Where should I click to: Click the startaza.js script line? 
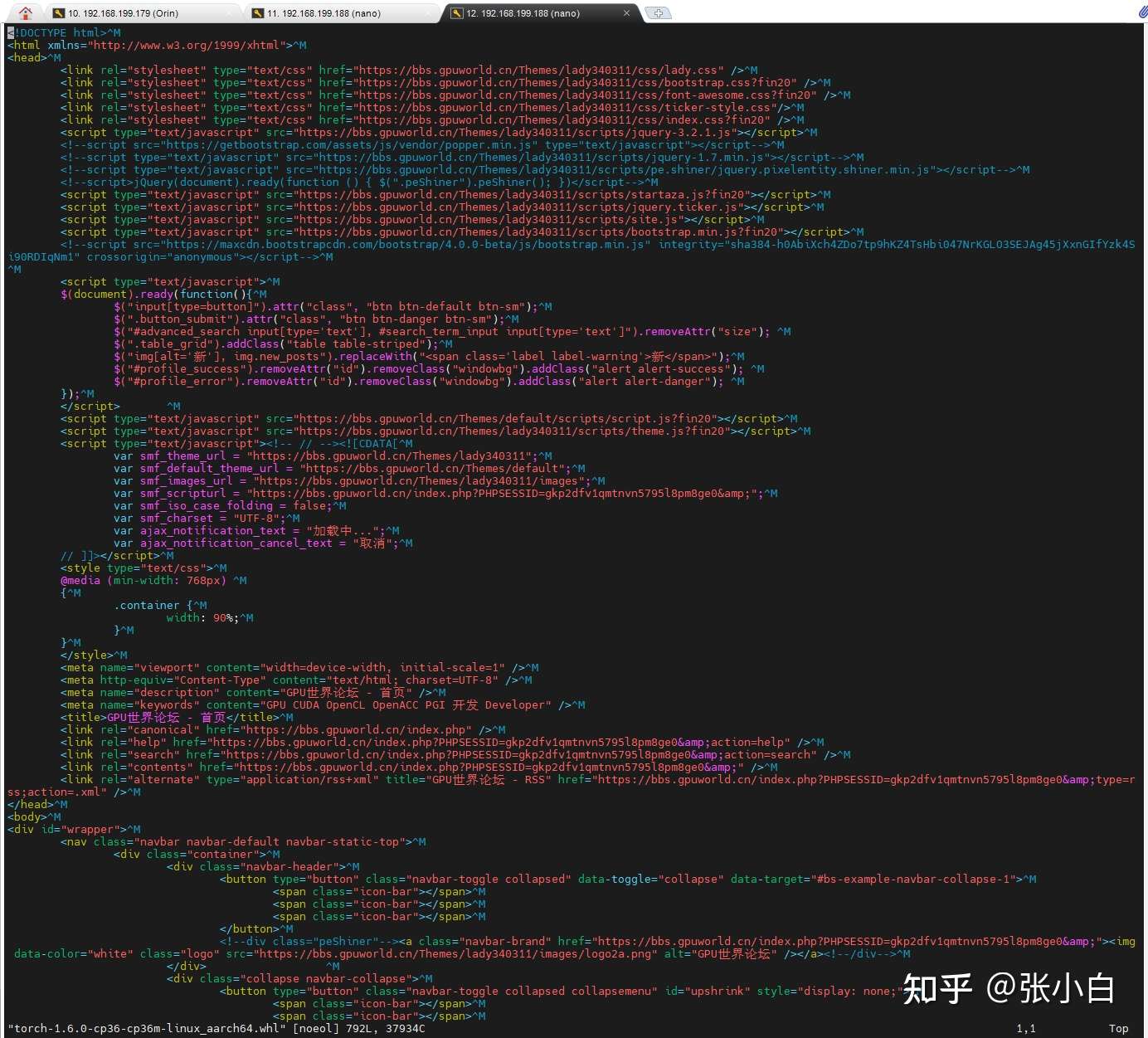(x=445, y=194)
